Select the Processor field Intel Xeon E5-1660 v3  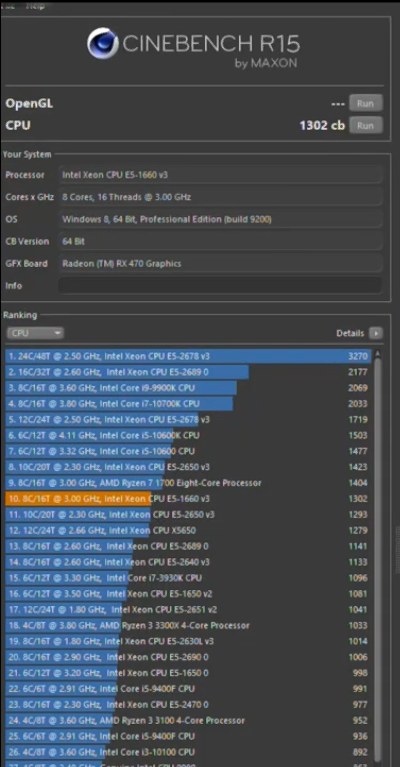pyautogui.click(x=220, y=175)
